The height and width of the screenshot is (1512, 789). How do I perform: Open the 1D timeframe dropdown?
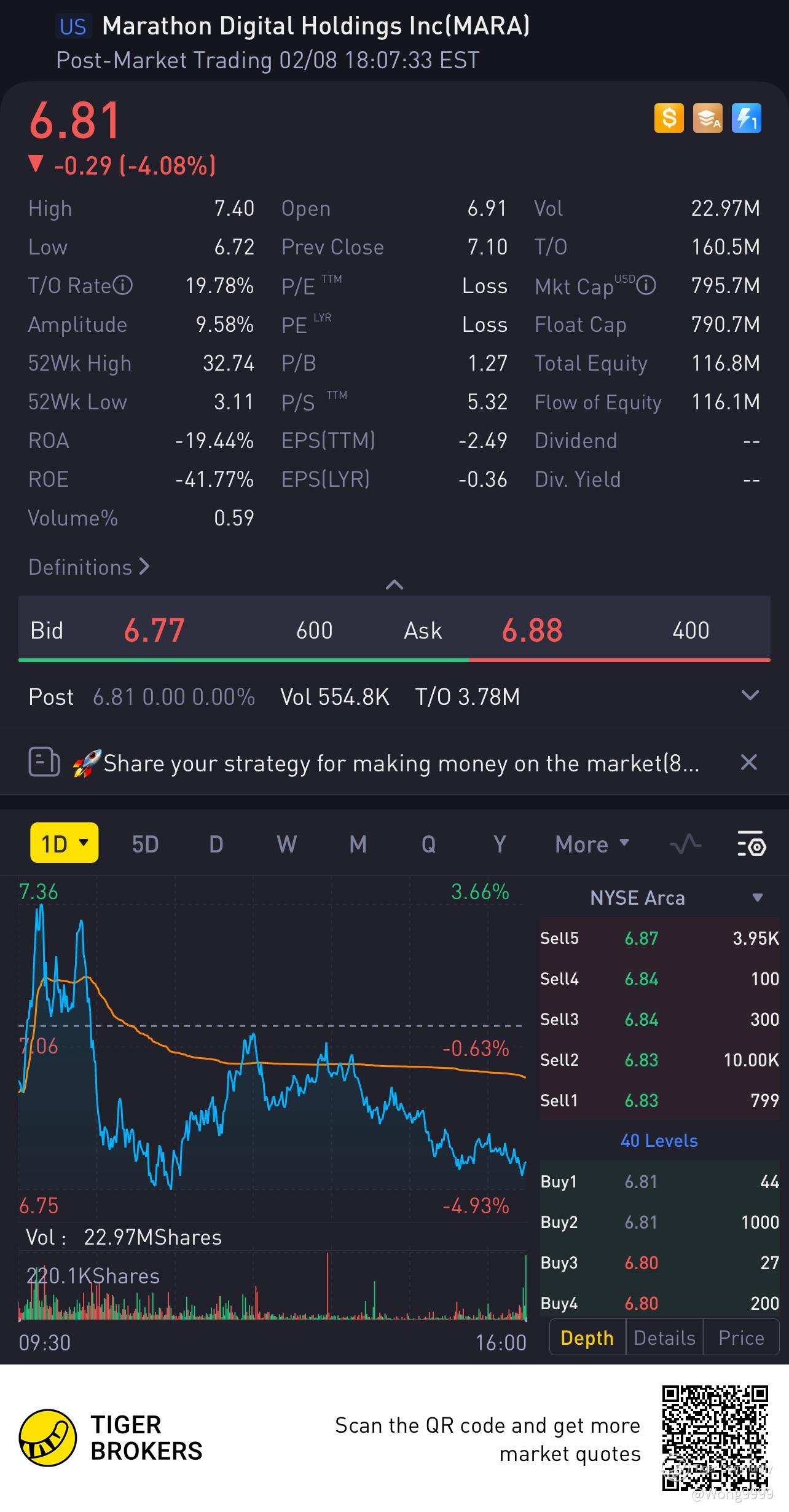click(x=65, y=843)
